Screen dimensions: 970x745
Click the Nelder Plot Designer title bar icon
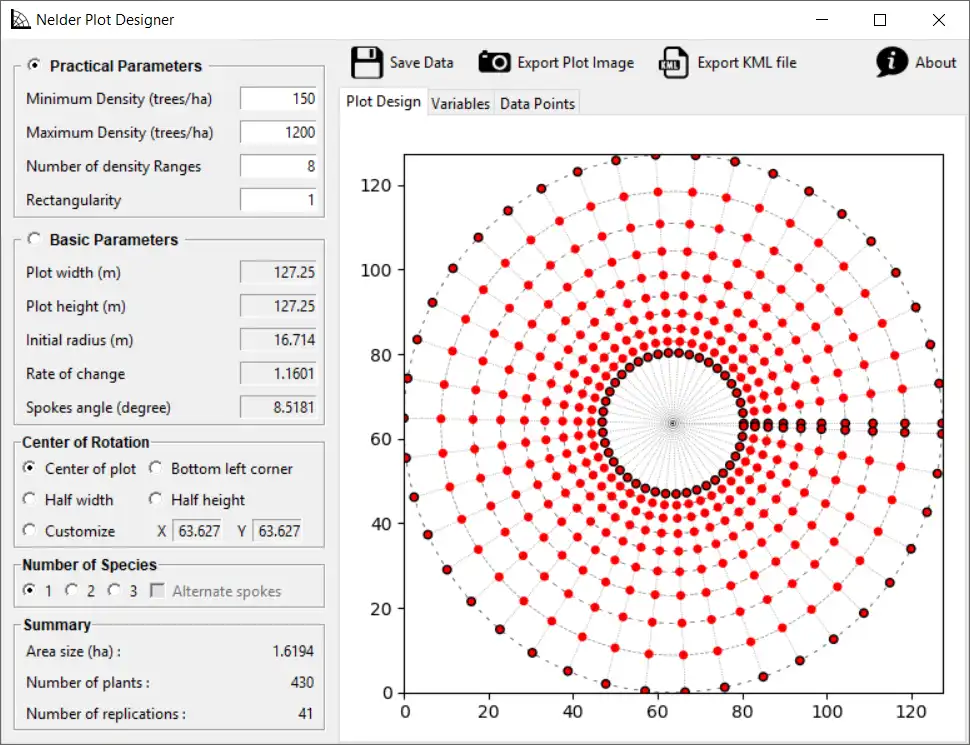[x=20, y=19]
